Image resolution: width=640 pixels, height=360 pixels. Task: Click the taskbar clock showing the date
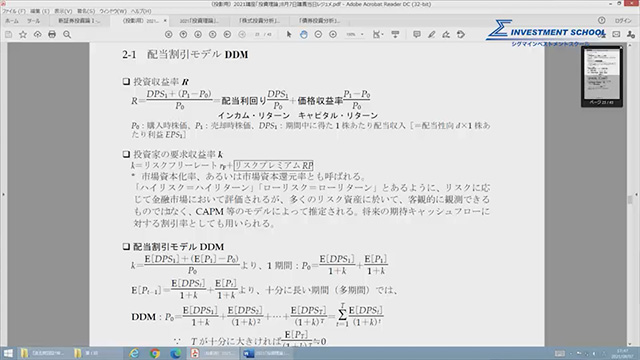pyautogui.click(x=622, y=353)
